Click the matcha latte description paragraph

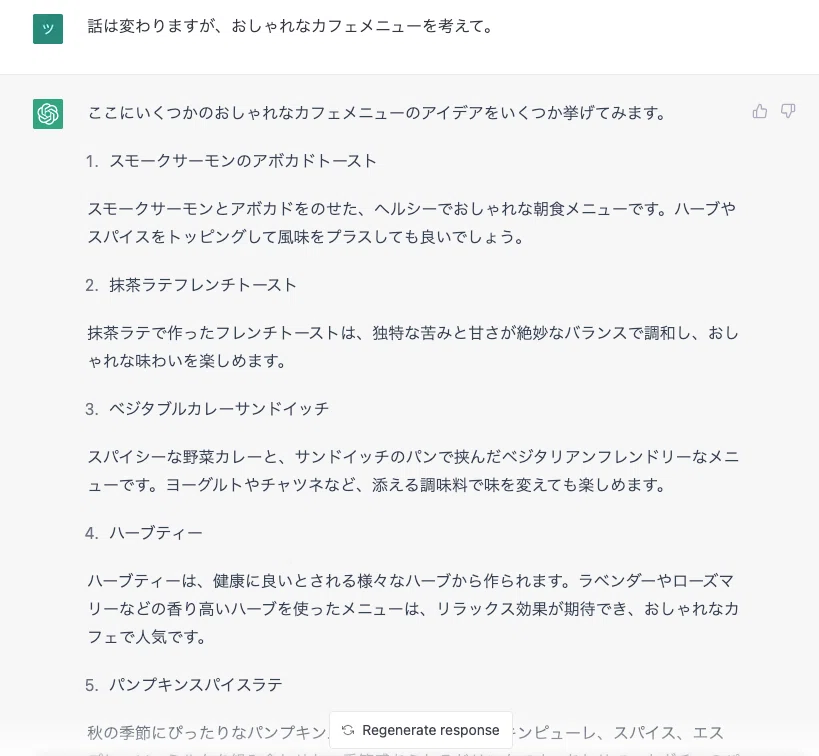pyautogui.click(x=413, y=347)
